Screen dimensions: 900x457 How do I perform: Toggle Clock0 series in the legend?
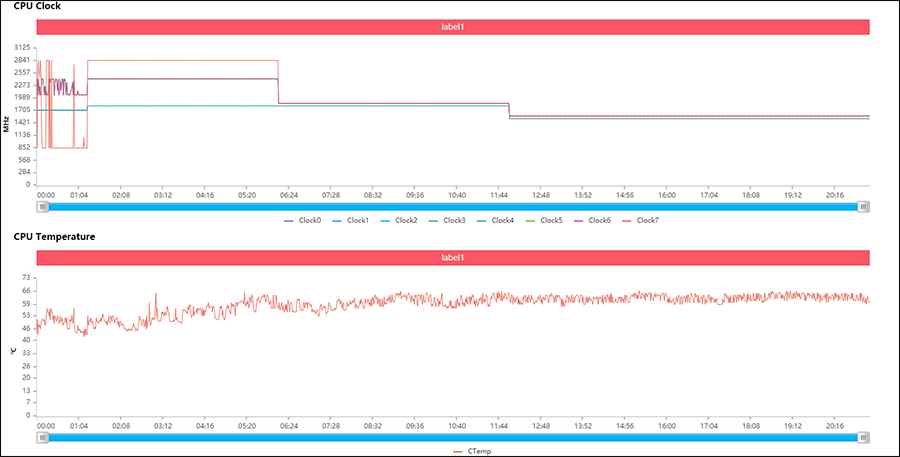[x=303, y=220]
